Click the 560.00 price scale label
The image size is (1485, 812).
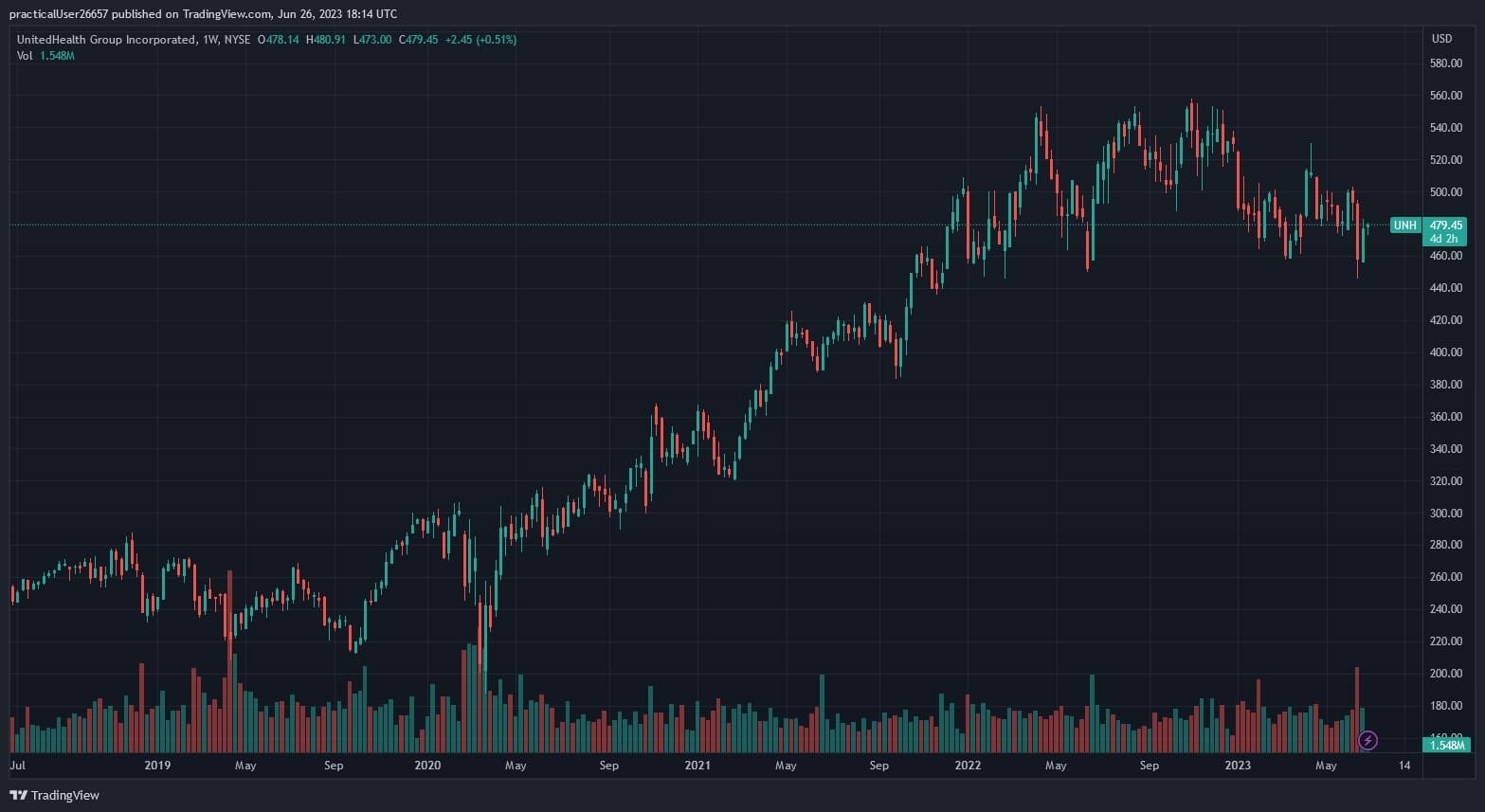click(1445, 96)
